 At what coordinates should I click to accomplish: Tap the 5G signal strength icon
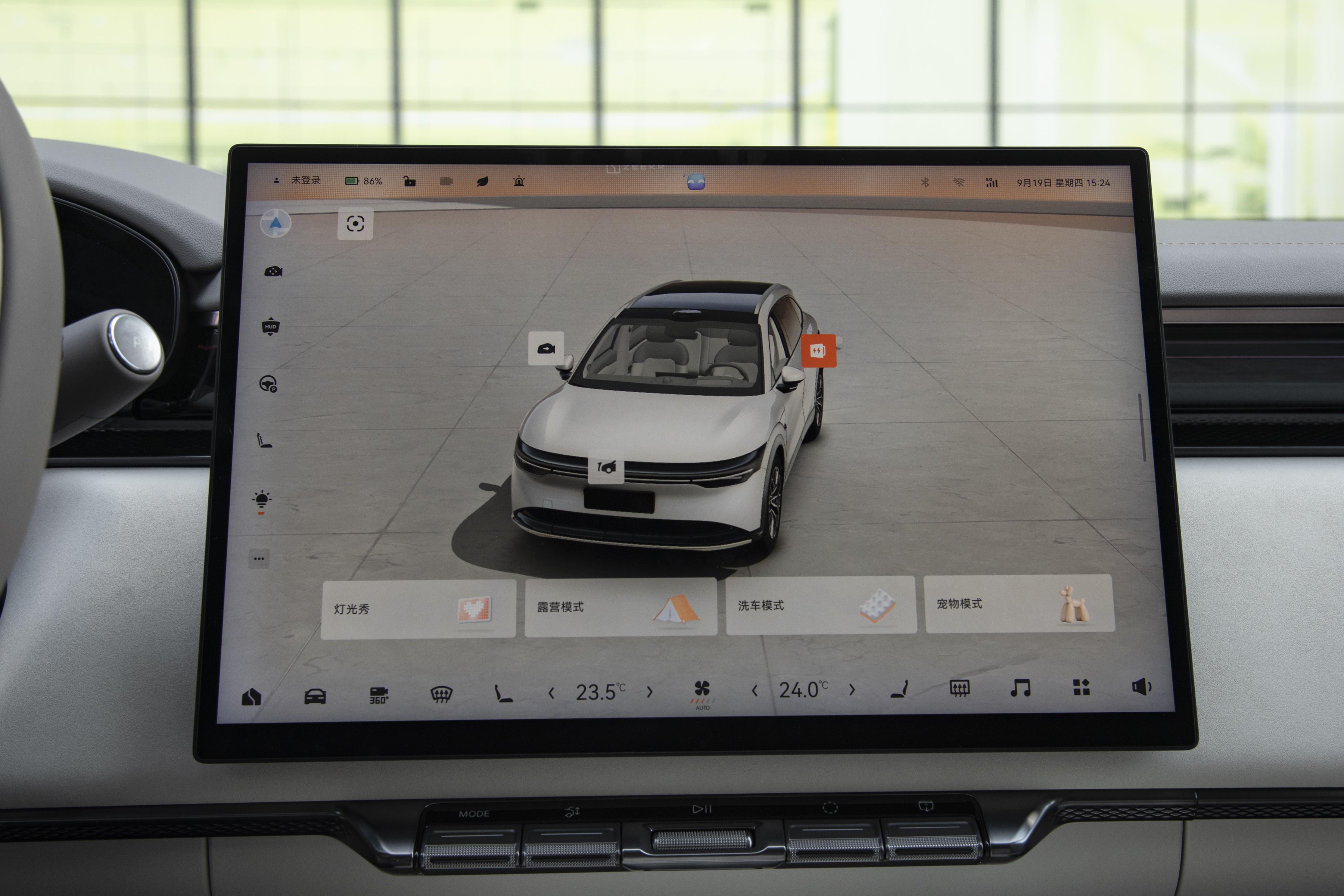pyautogui.click(x=991, y=182)
